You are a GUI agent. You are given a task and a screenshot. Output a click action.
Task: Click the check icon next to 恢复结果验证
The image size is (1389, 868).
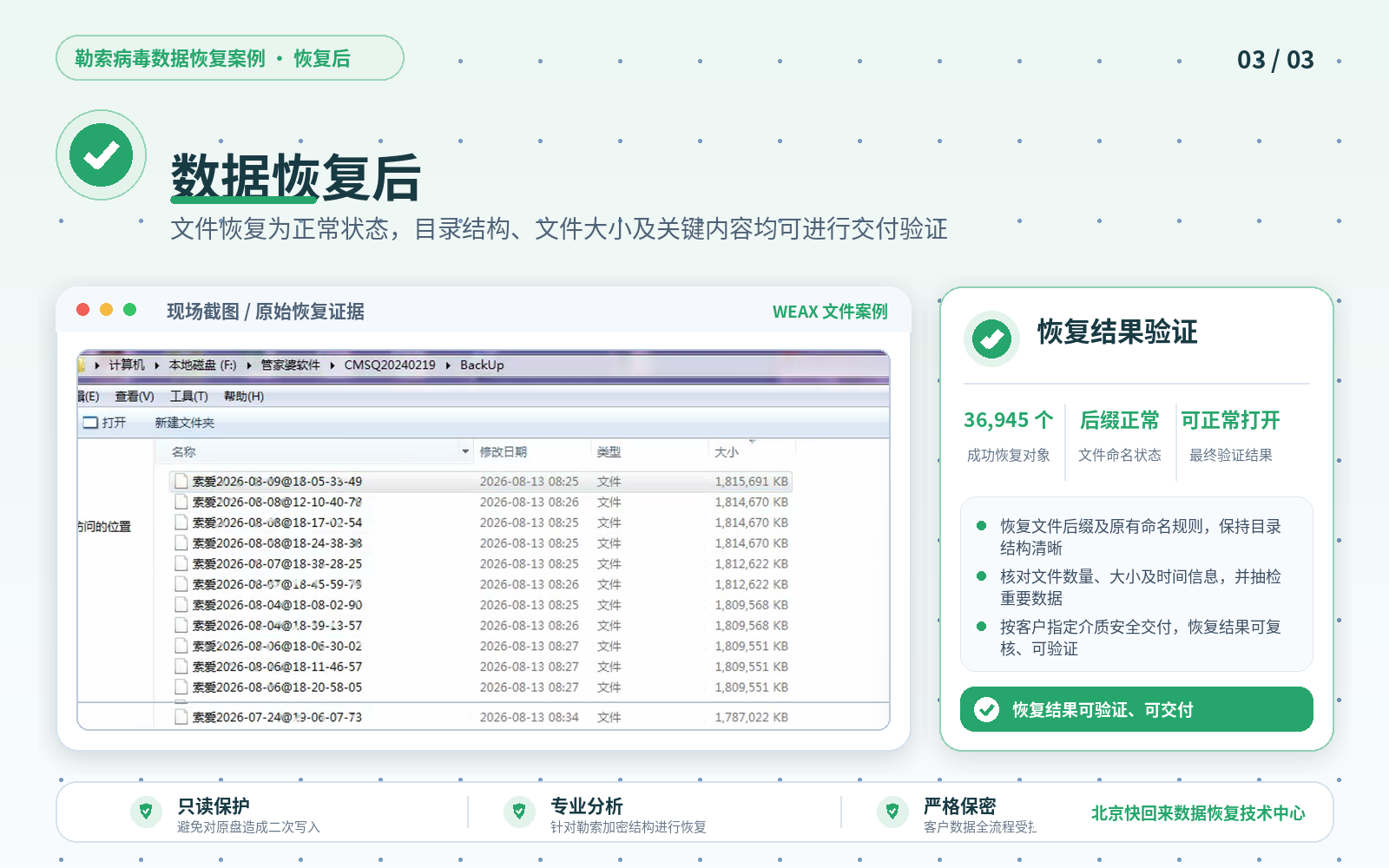click(991, 339)
